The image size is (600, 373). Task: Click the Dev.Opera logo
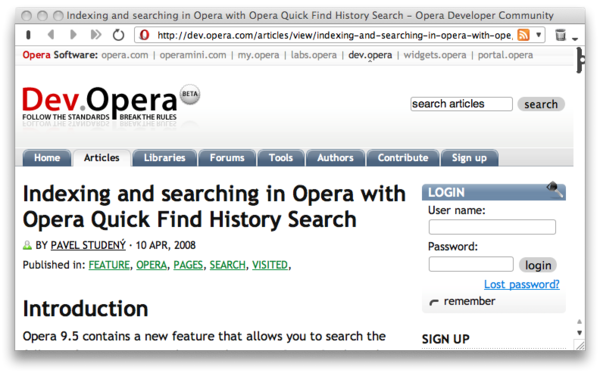[99, 103]
